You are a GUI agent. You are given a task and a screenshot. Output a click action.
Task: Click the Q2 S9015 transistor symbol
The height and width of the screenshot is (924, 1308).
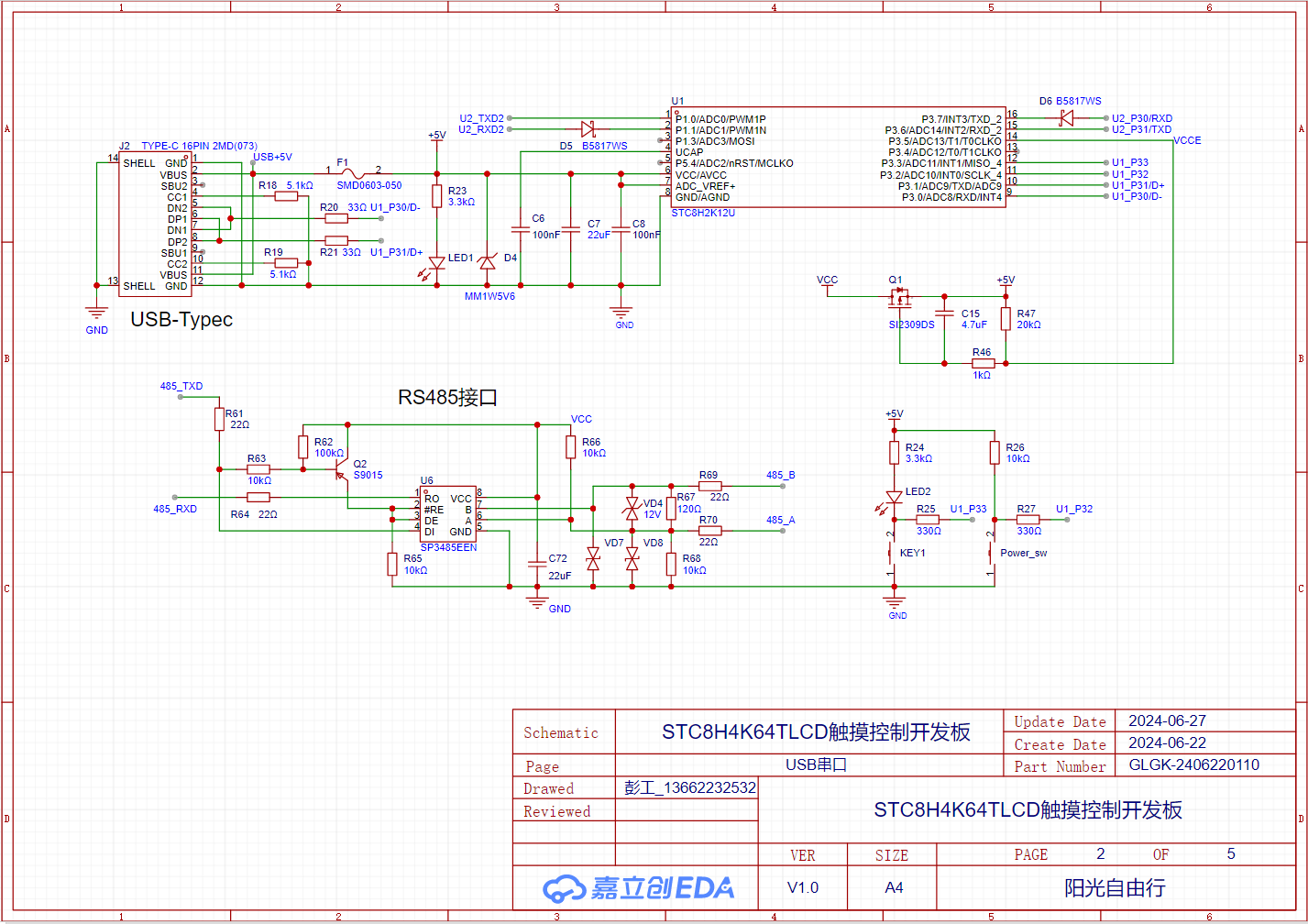click(342, 470)
